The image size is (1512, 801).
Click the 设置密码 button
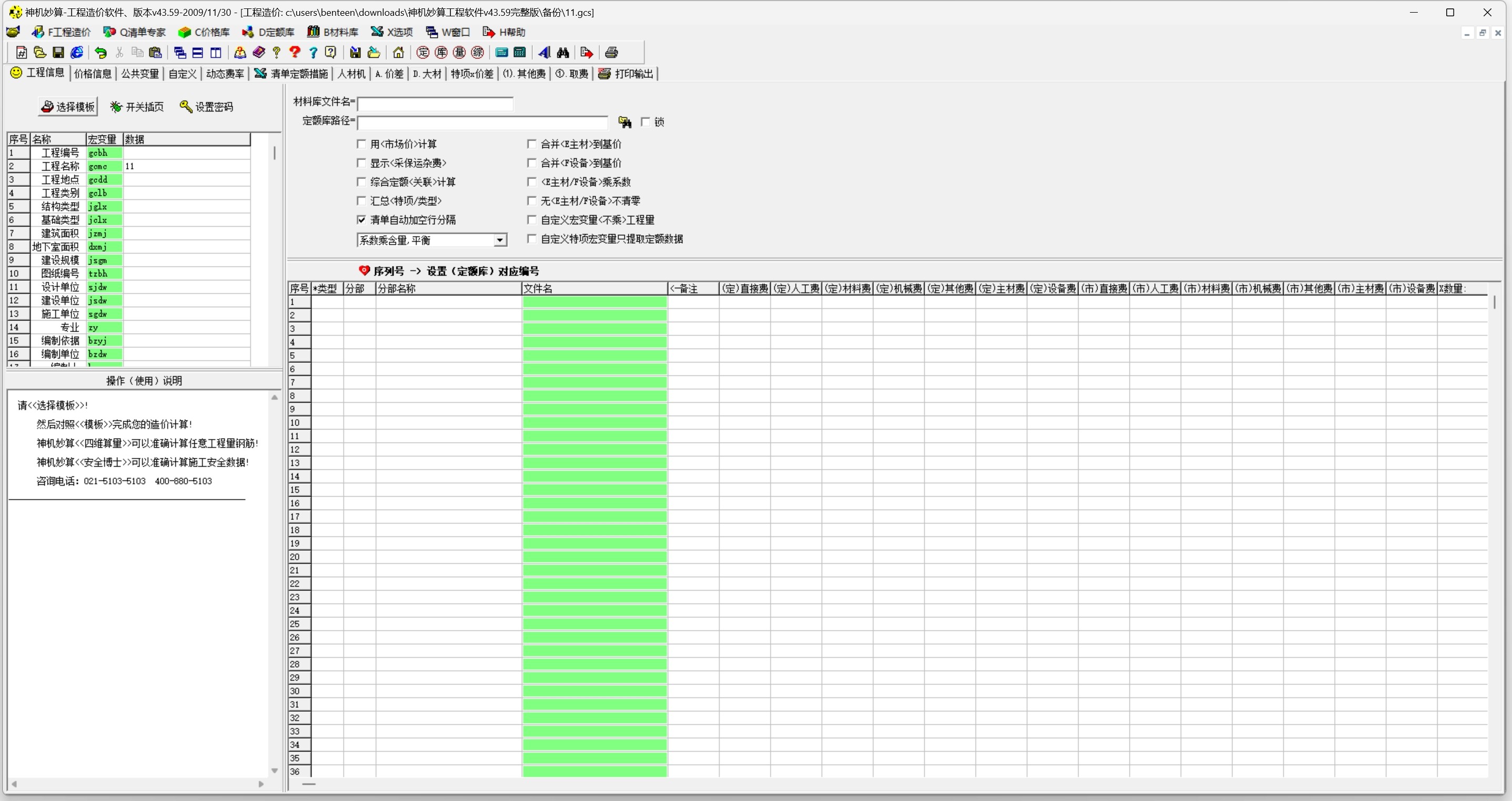207,106
